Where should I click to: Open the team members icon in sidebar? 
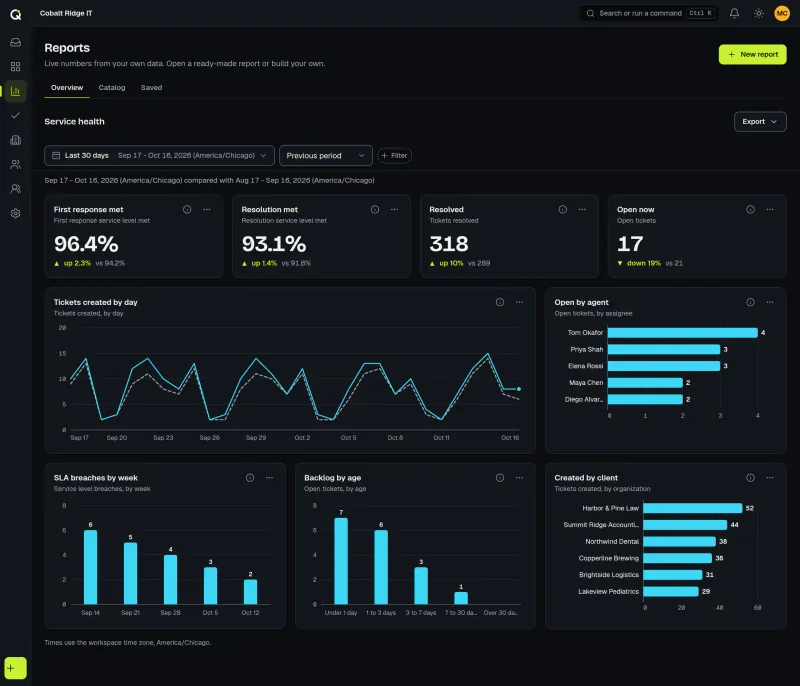pos(16,189)
